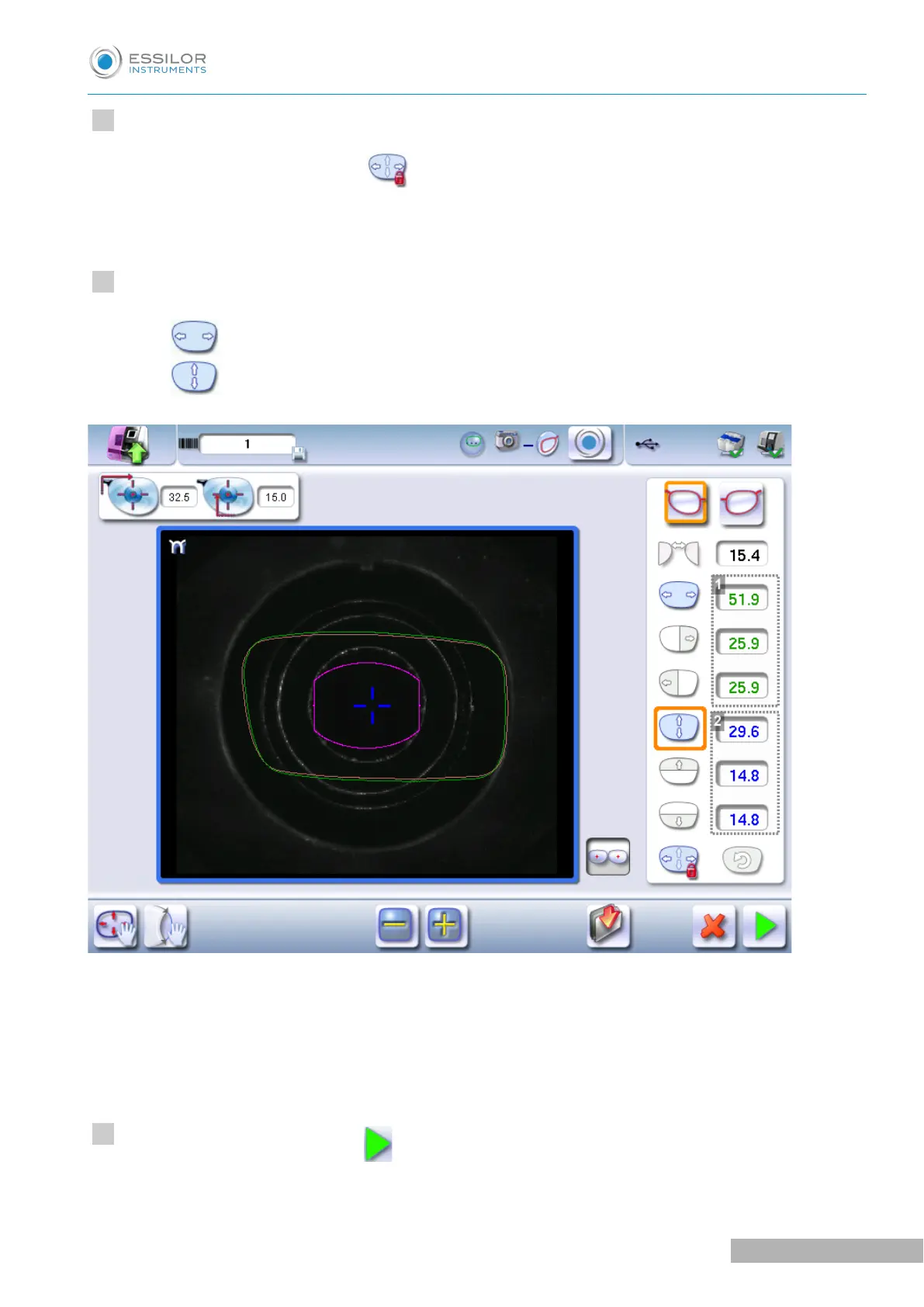Screen dimensions: 924x1307
Task: Click the camera icon in top bar
Action: coord(507,441)
